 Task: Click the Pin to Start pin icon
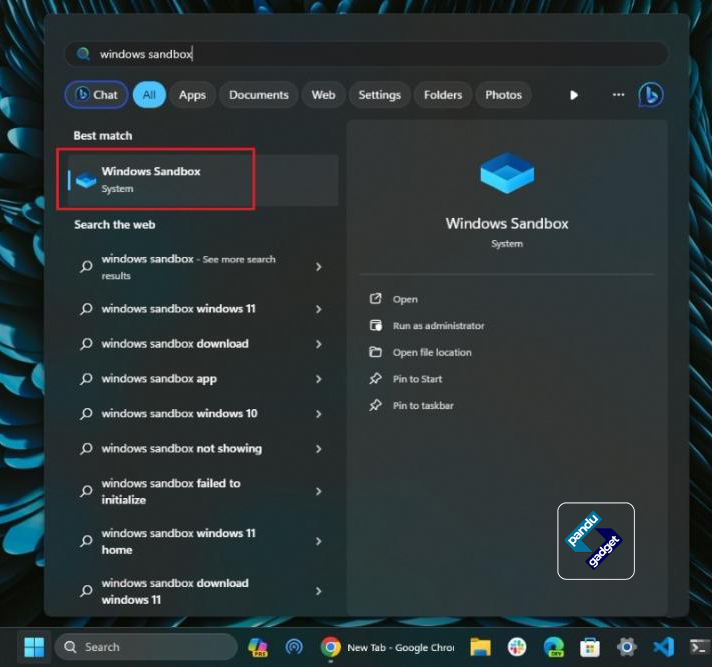376,378
